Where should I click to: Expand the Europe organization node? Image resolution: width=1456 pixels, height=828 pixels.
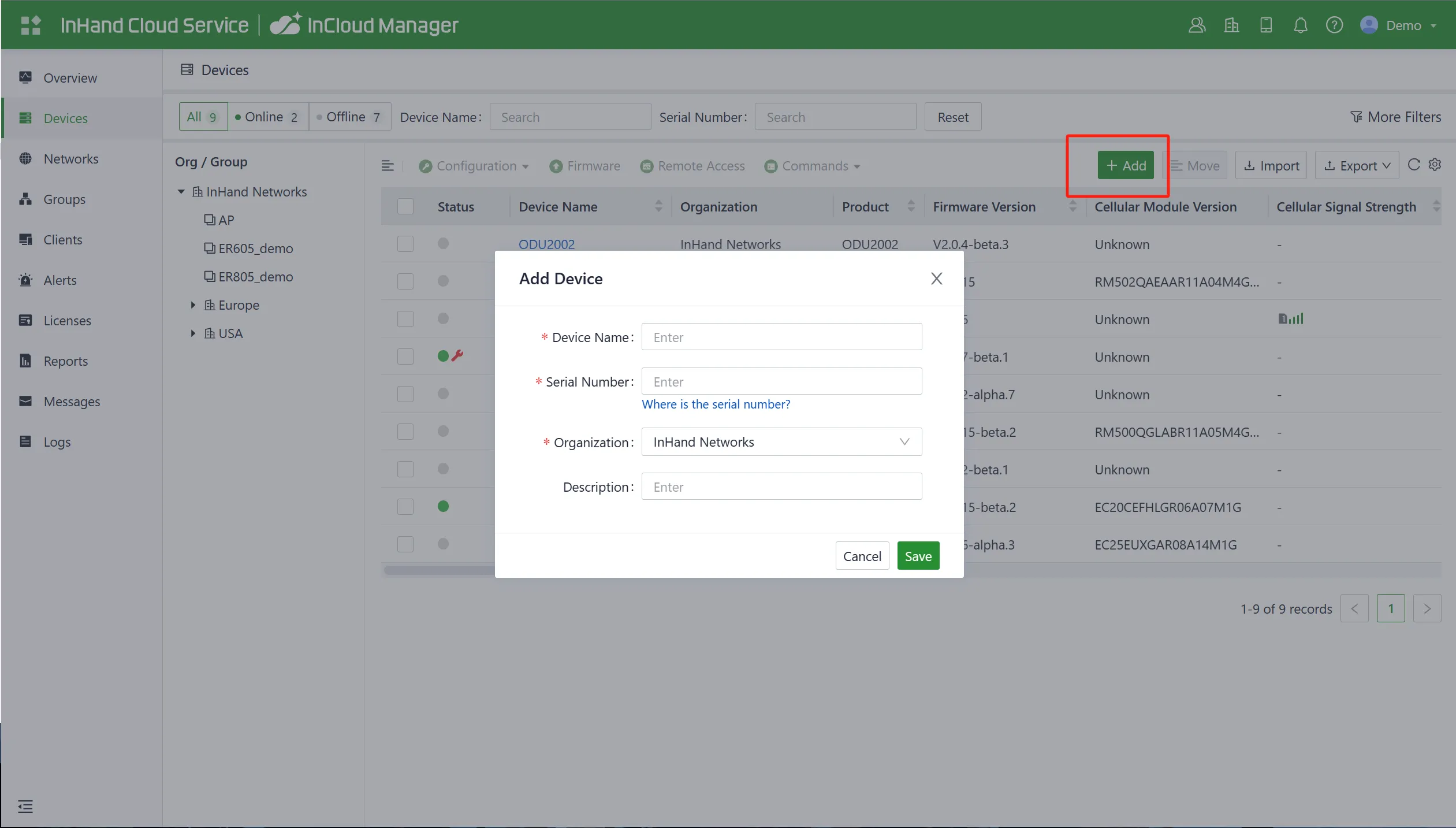[193, 305]
